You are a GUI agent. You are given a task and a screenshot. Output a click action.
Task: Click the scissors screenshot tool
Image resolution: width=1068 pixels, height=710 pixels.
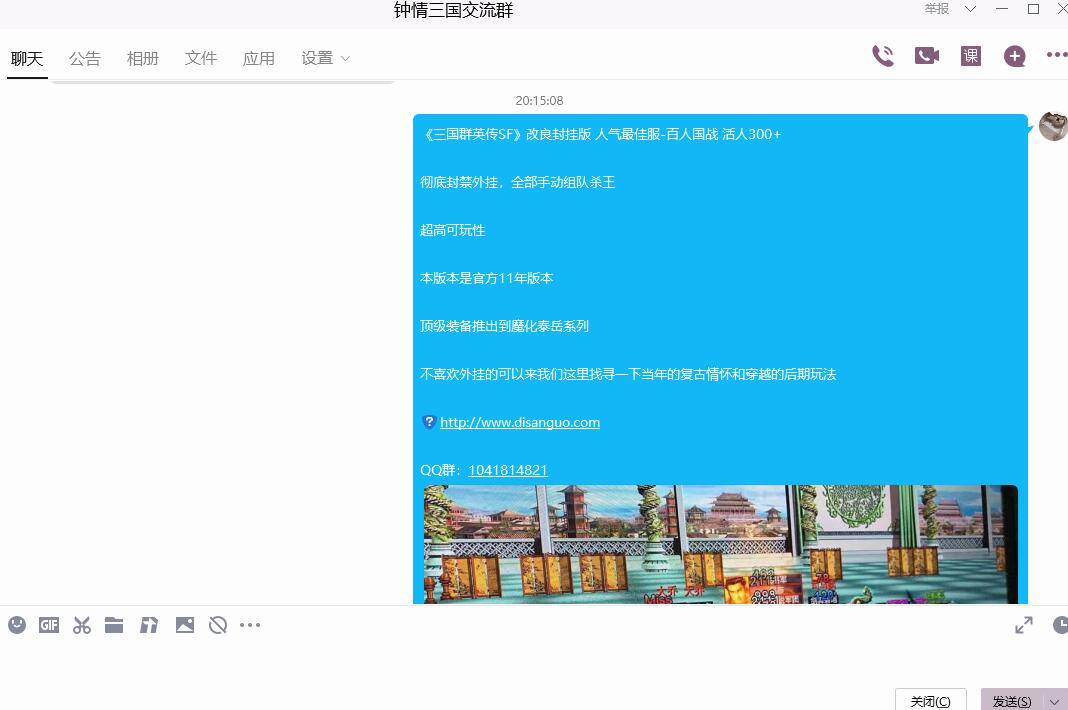[82, 625]
